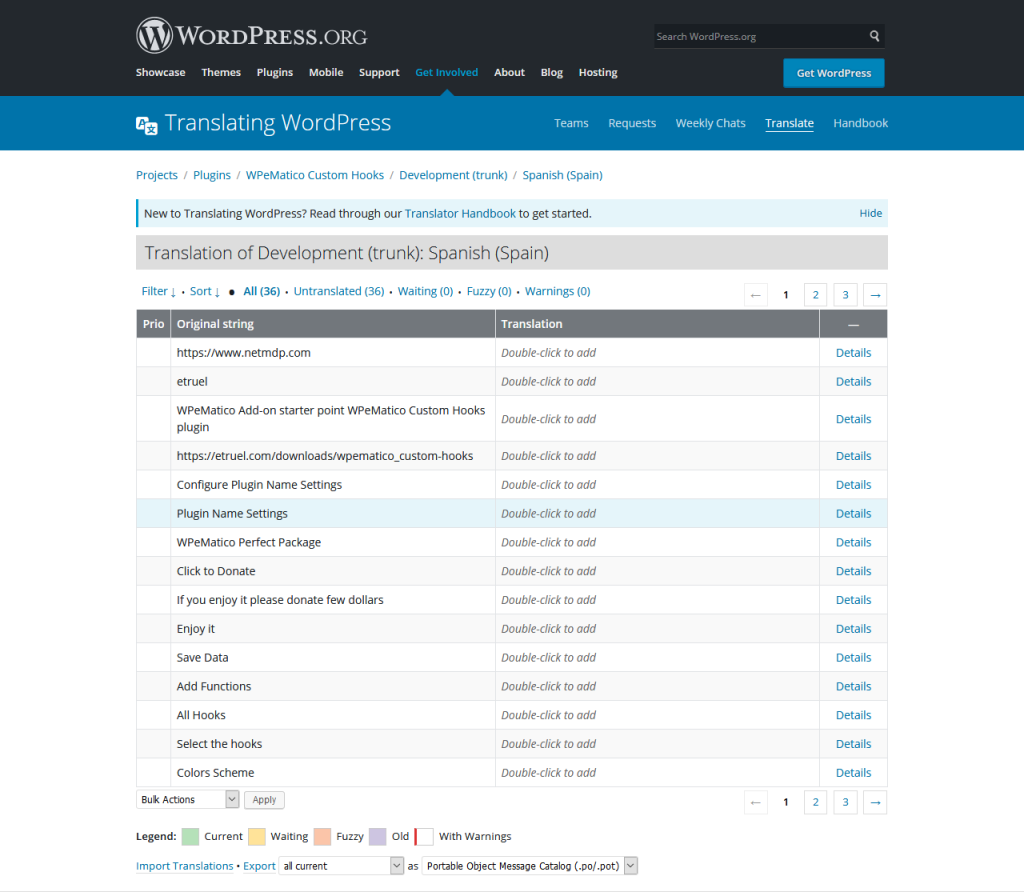Viewport: 1024px width, 892px height.
Task: Go to next page using arrow beside Apply button
Action: pos(875,803)
